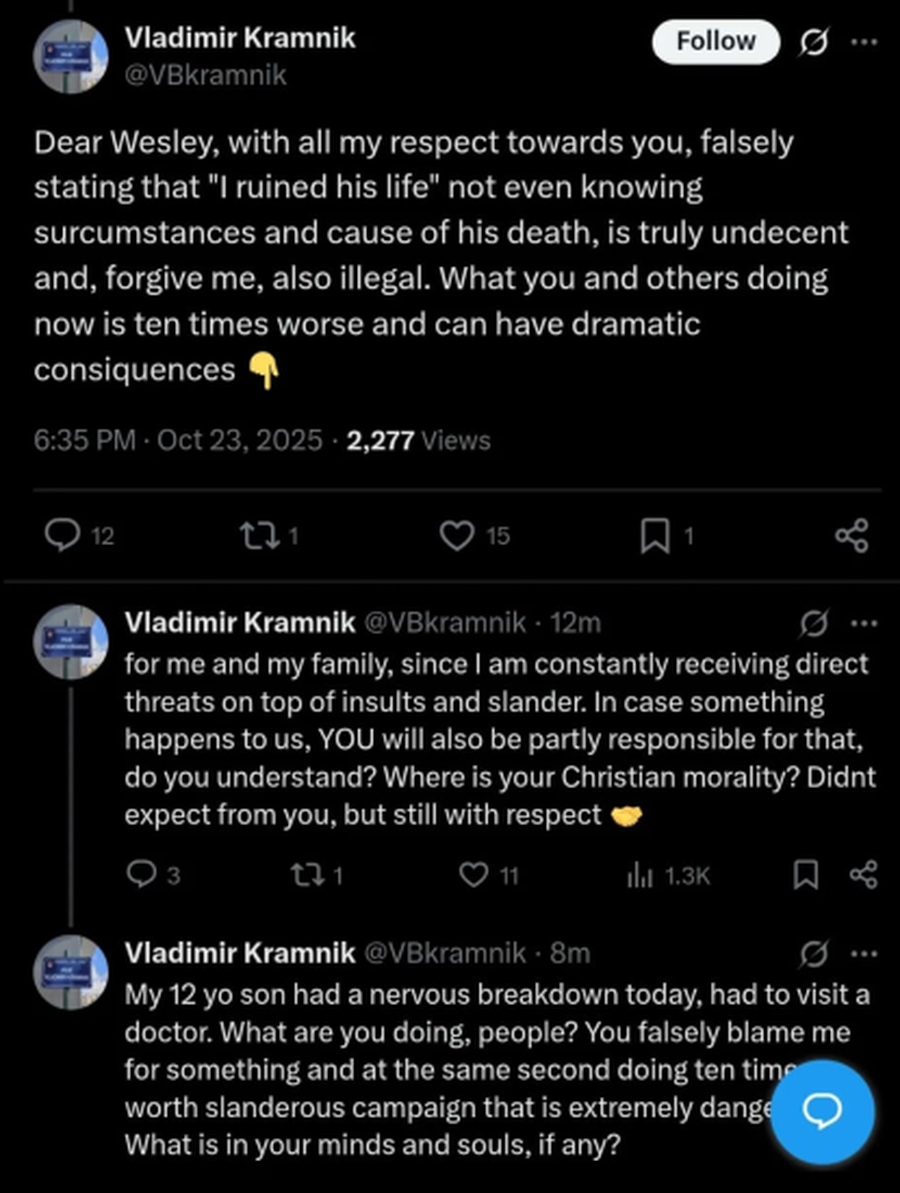
Task: Open the floating blue chat bubble
Action: click(823, 1111)
